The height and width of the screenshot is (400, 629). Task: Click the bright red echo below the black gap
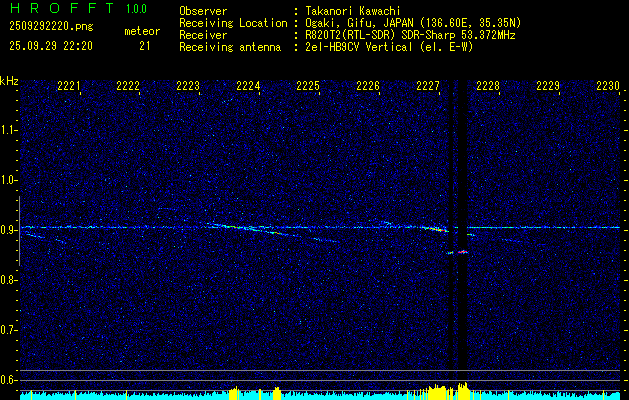463,252
